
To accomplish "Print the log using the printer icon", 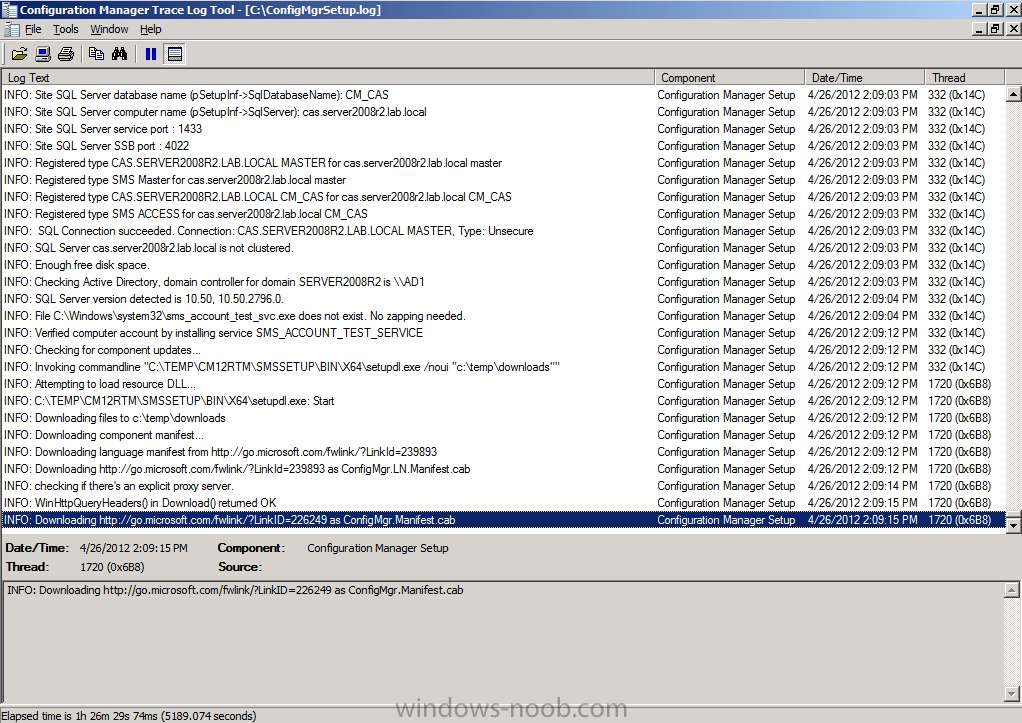I will point(66,54).
